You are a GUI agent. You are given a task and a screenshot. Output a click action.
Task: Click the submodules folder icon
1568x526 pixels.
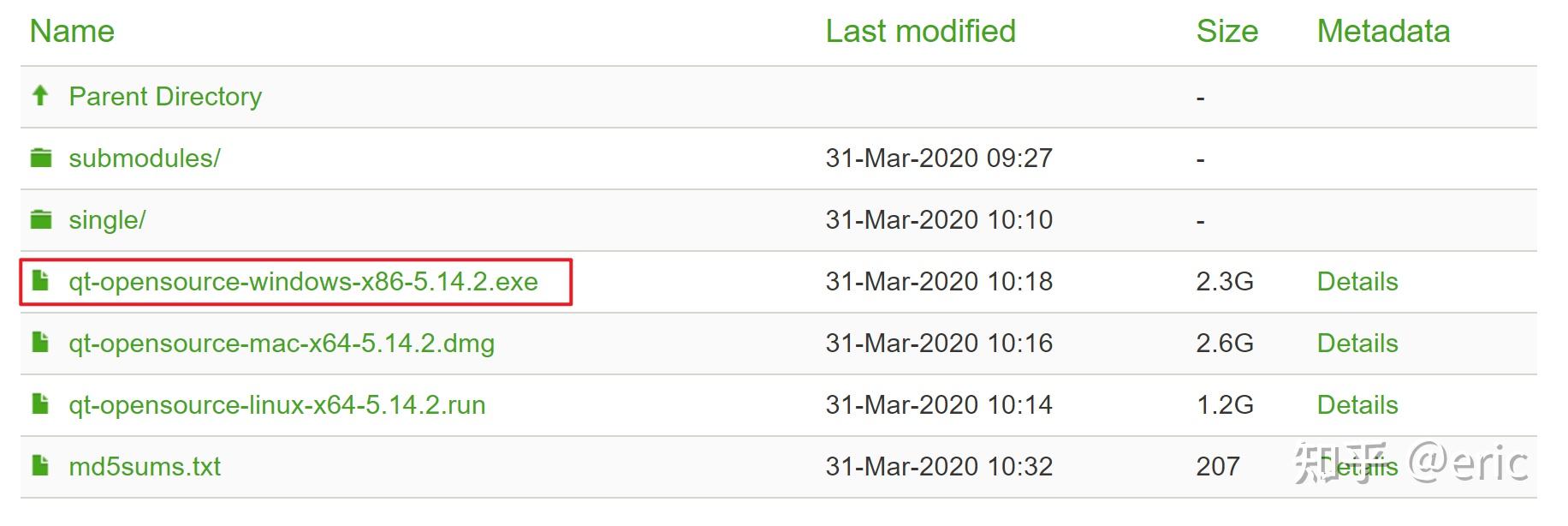(x=41, y=158)
